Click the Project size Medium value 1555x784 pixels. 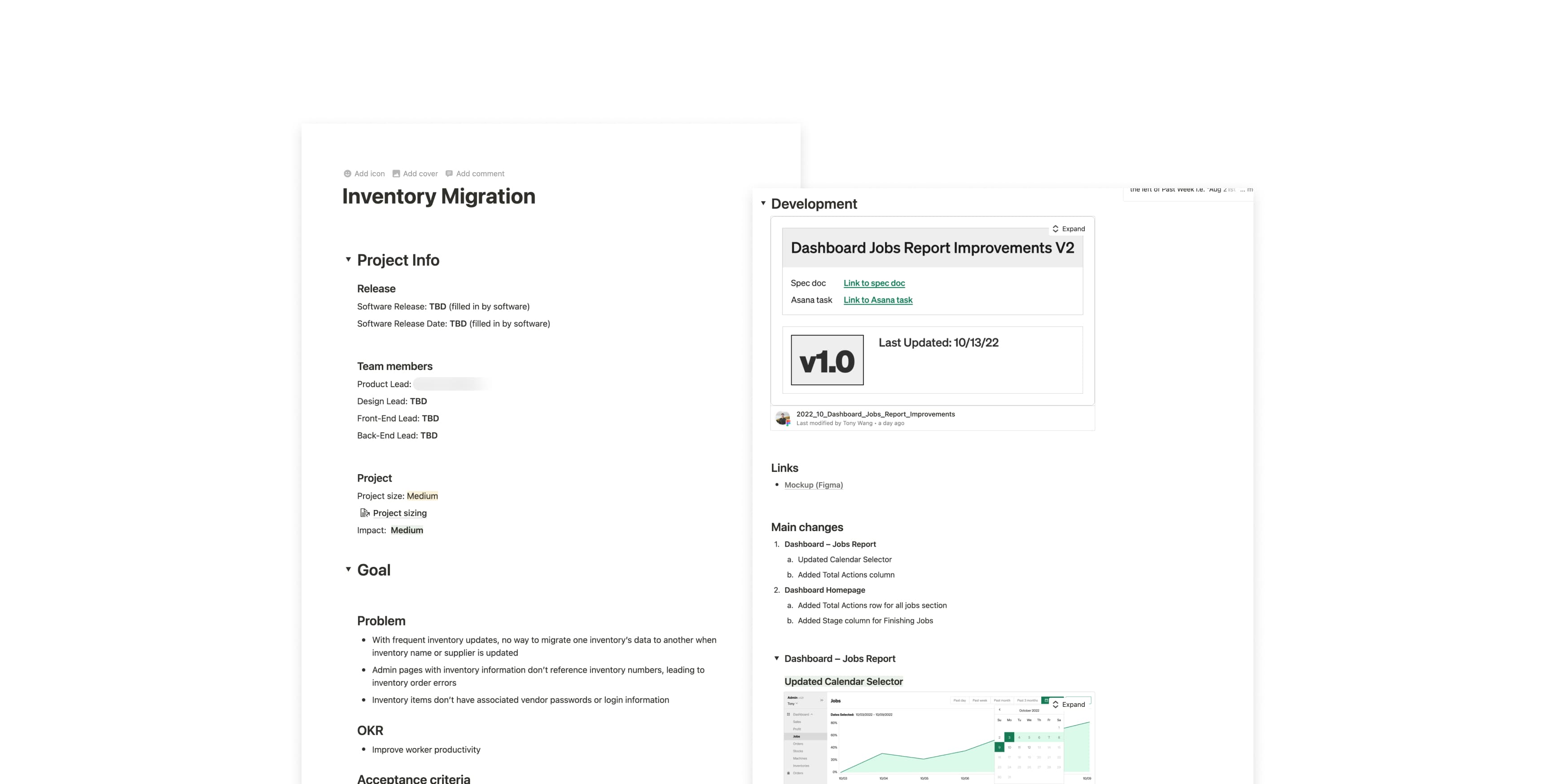(x=423, y=496)
